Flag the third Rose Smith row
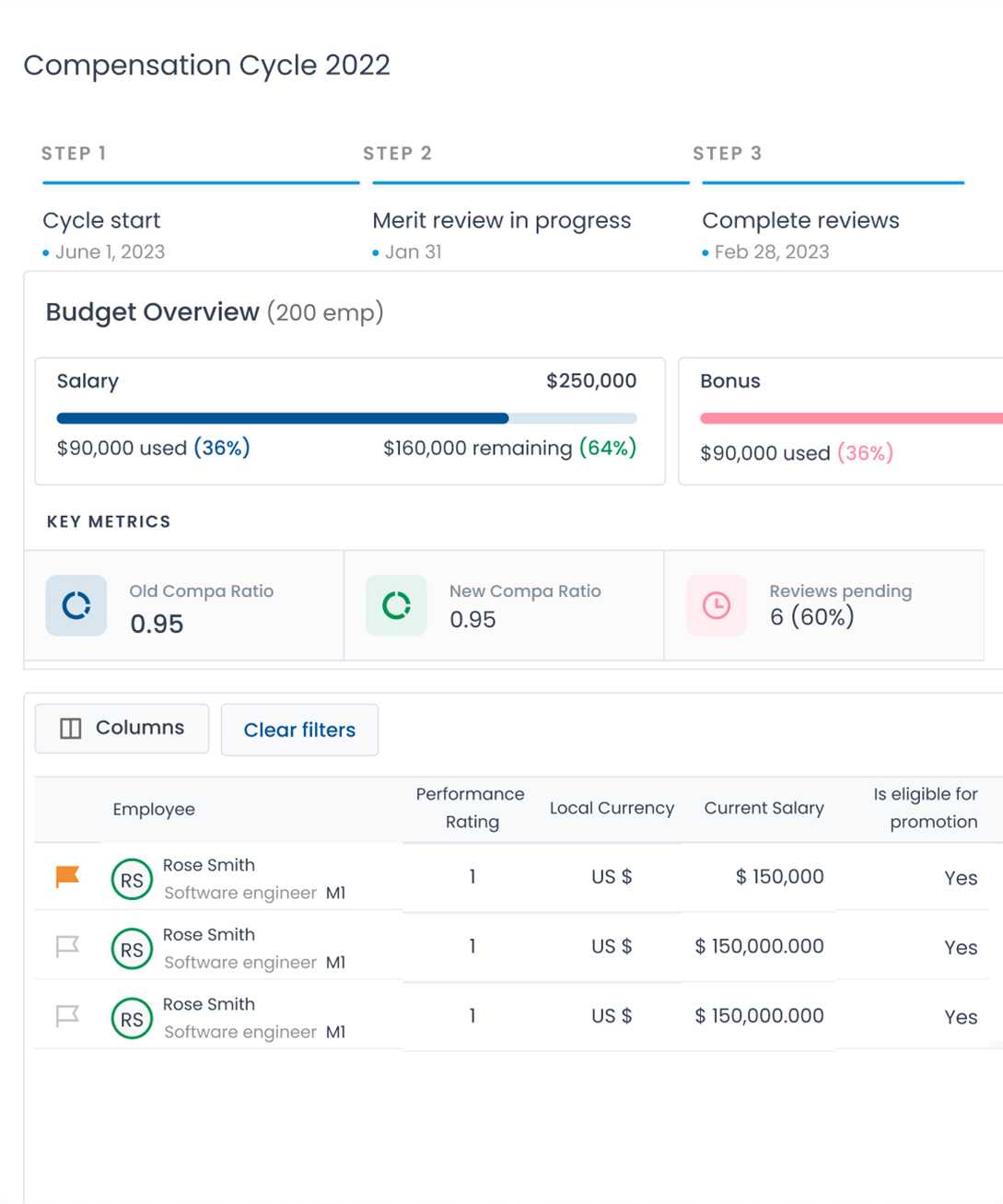This screenshot has width=1003, height=1204. [x=68, y=1011]
